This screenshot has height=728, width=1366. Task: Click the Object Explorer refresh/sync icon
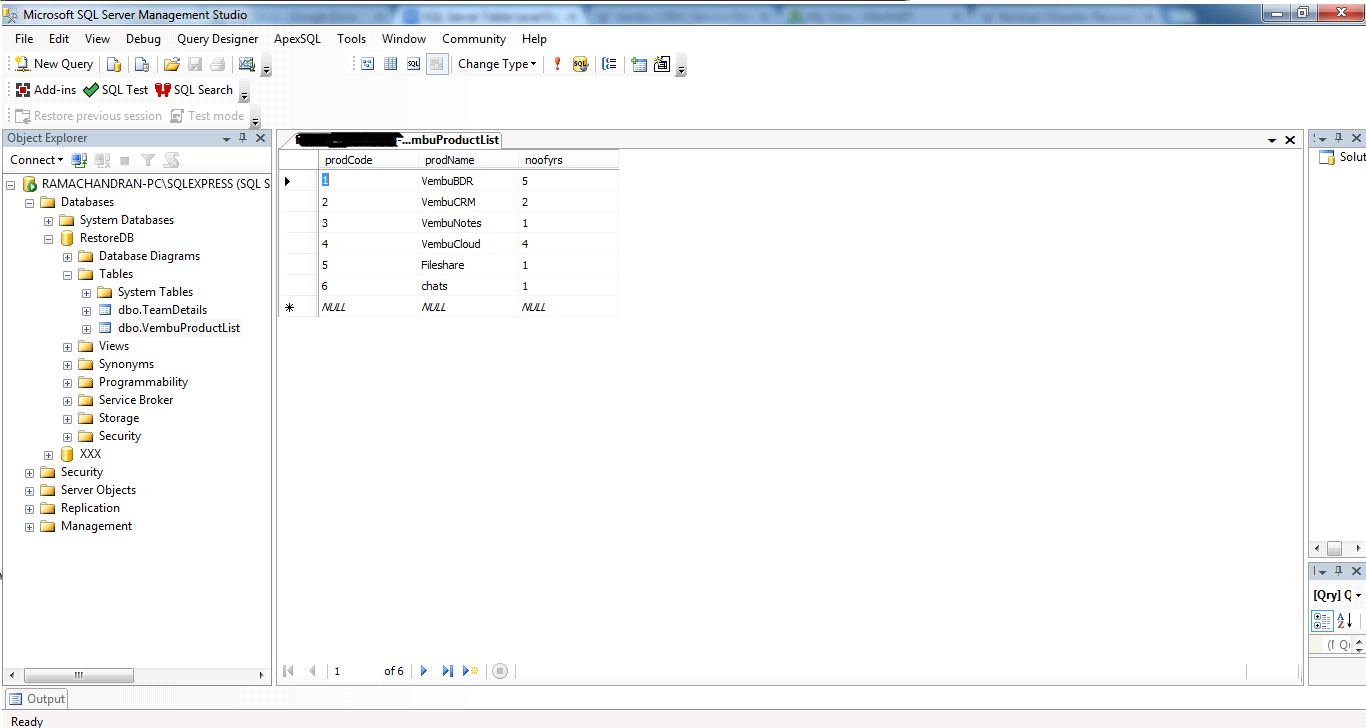tap(171, 160)
